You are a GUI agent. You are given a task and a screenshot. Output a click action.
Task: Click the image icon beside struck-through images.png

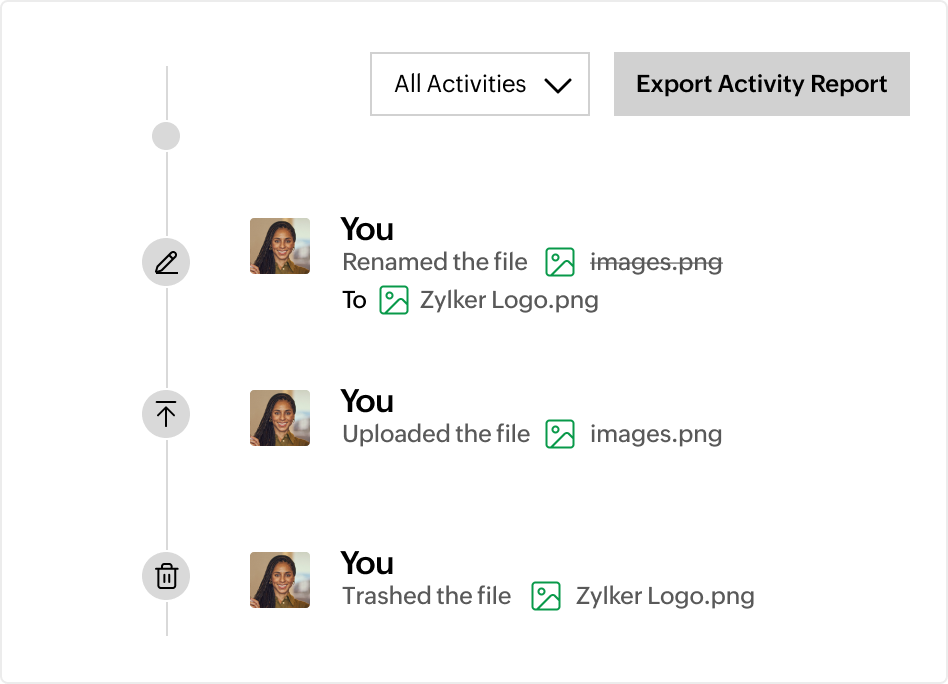coord(560,262)
